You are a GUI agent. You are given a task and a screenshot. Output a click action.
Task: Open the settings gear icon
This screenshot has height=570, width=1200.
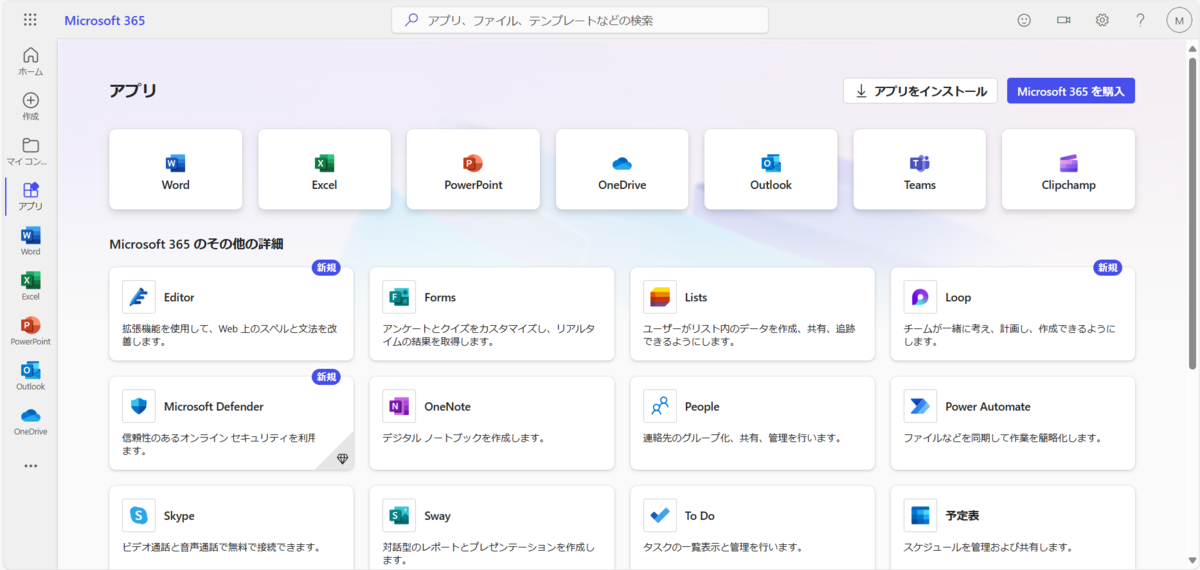pos(1102,20)
